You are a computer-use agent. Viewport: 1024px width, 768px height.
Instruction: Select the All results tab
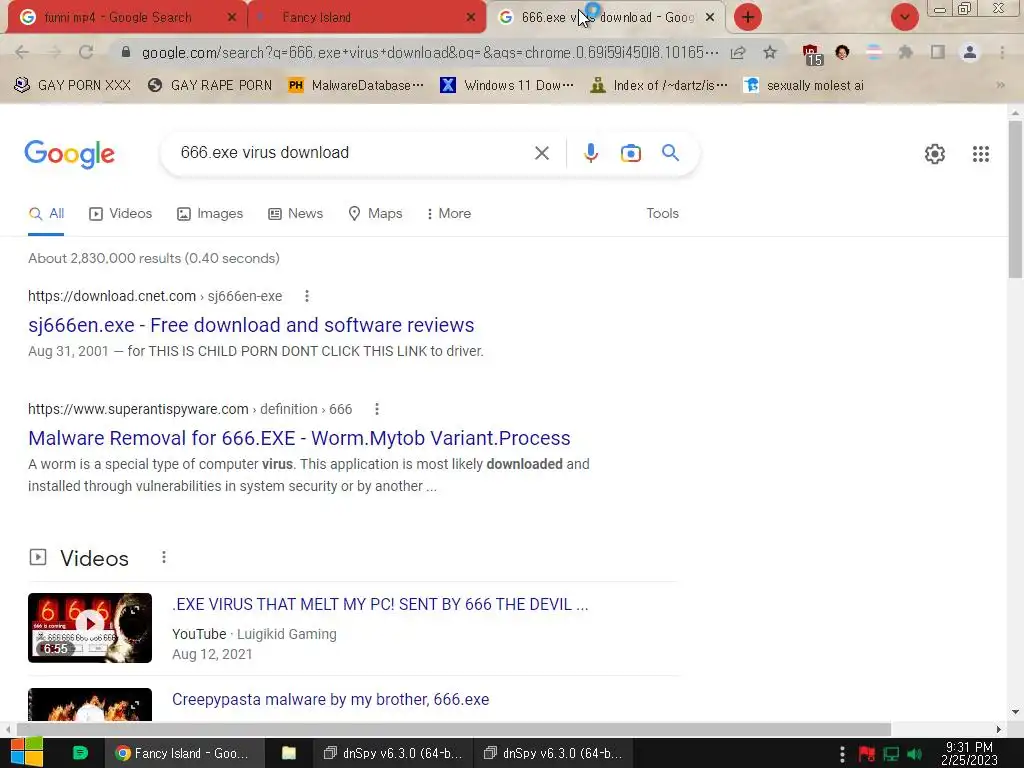46,214
